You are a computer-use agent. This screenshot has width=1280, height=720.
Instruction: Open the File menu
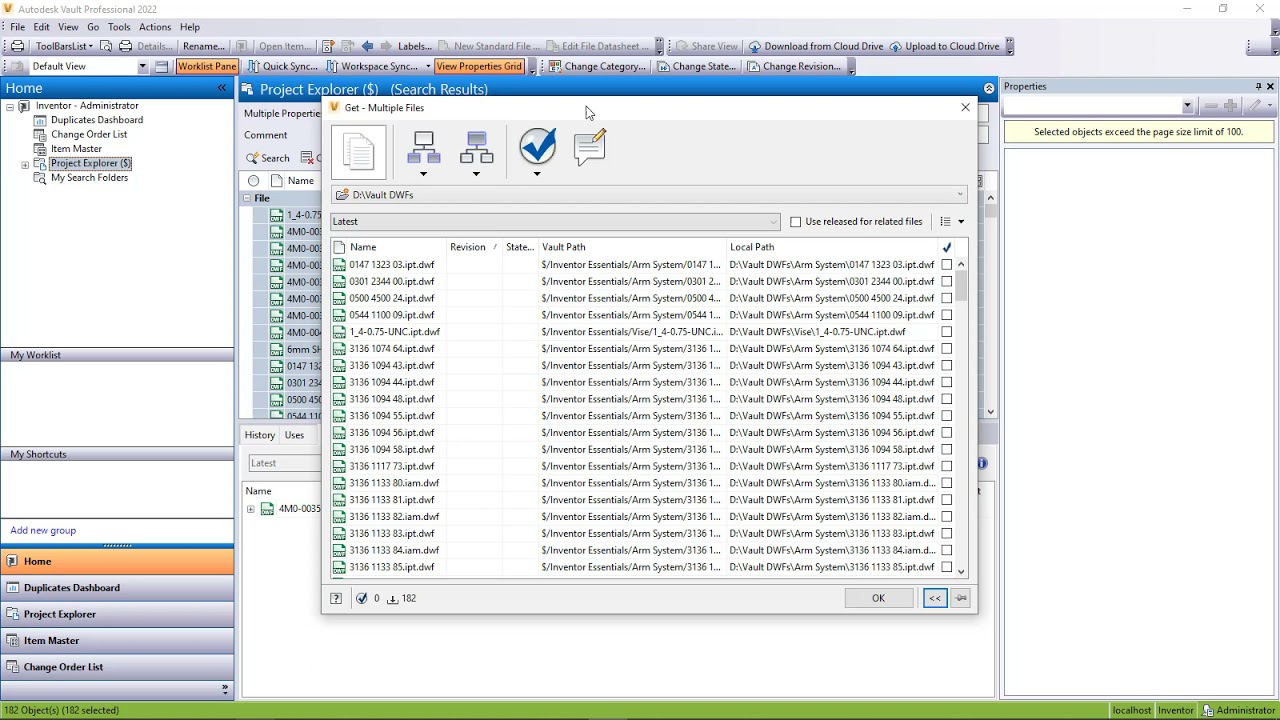tap(18, 27)
